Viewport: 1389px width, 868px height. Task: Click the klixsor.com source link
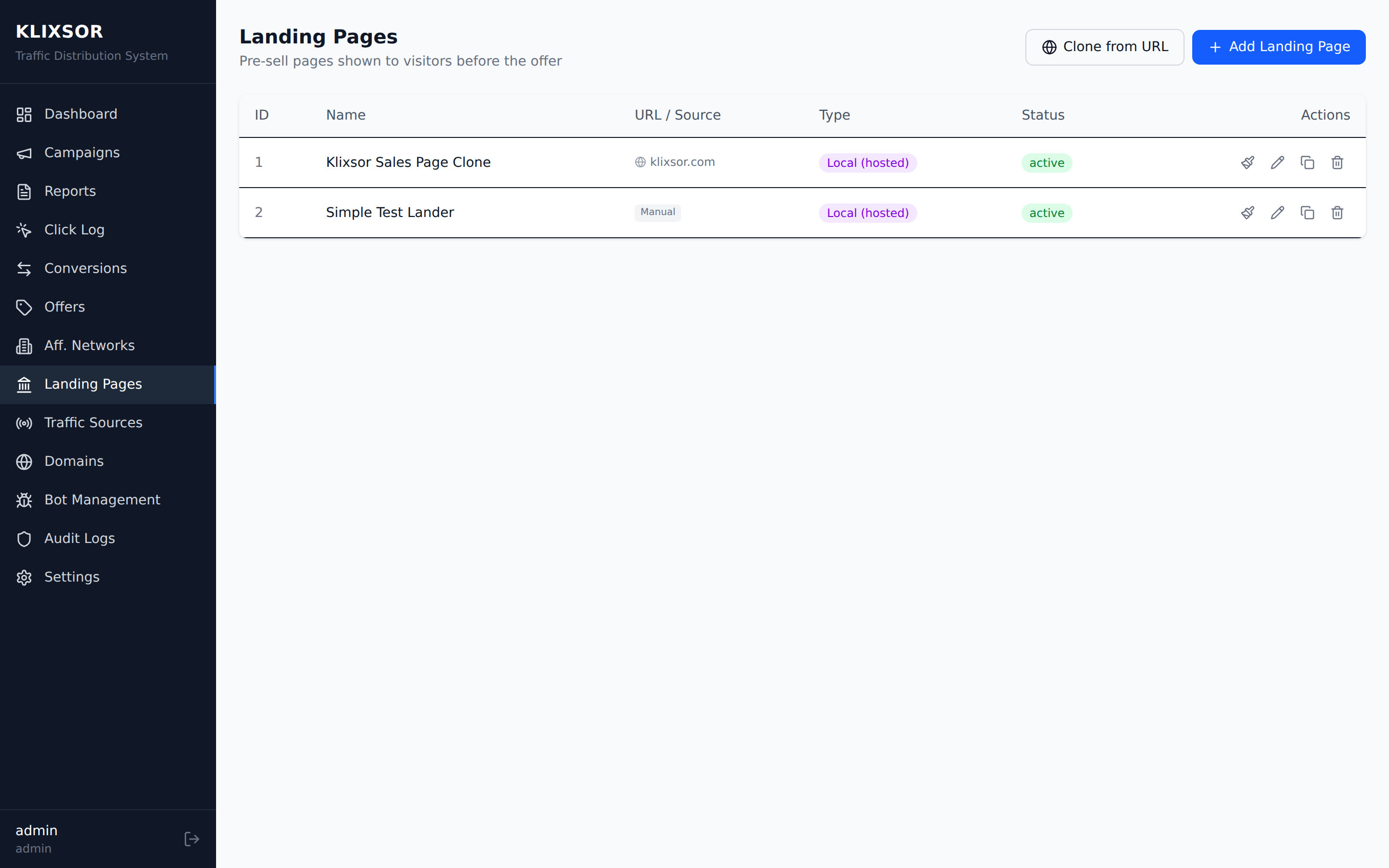[681, 163]
